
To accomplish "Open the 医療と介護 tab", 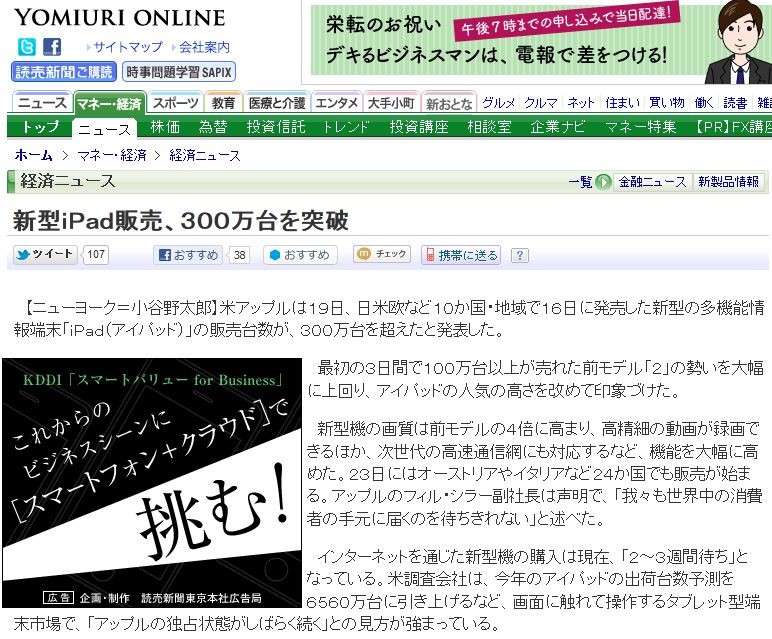I will [x=277, y=103].
